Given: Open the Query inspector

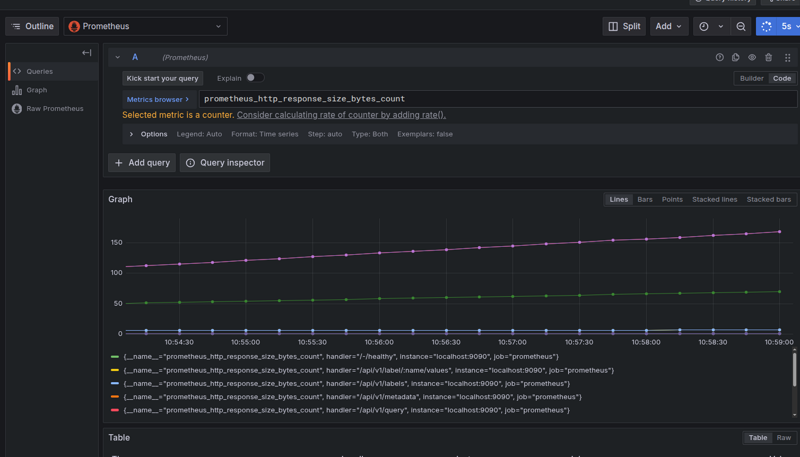Looking at the screenshot, I should (225, 163).
